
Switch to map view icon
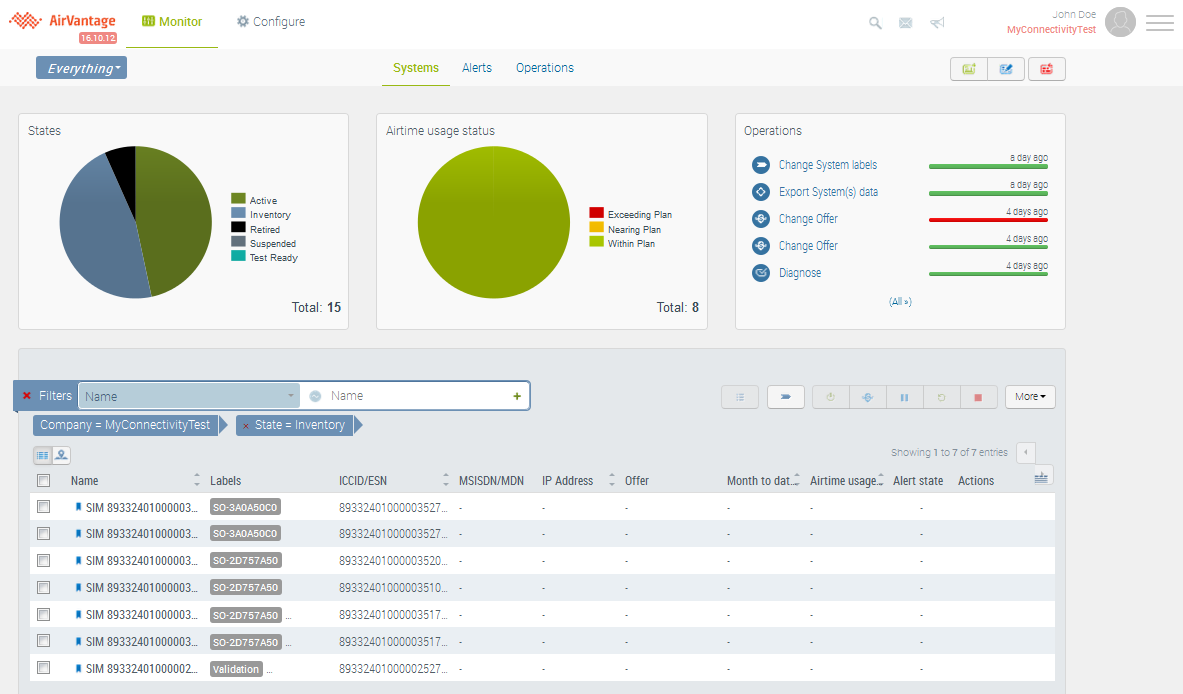click(62, 455)
